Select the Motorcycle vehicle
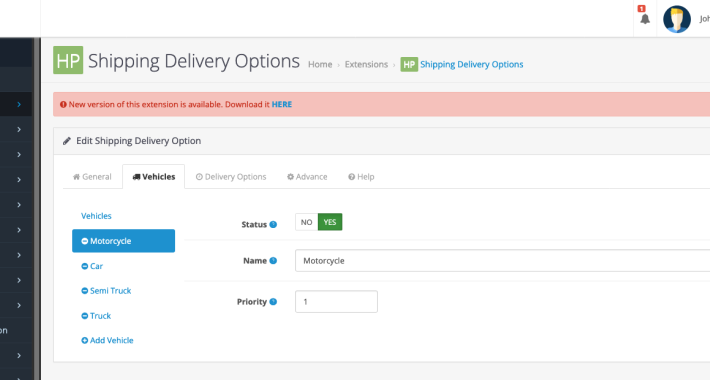 tap(123, 241)
